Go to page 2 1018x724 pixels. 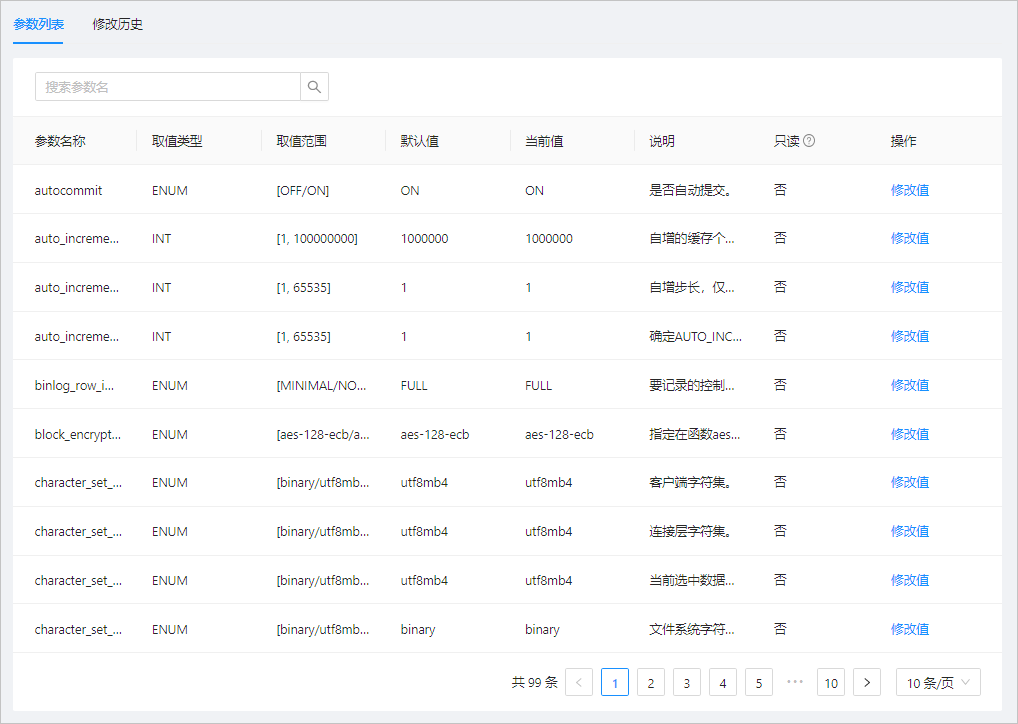click(651, 682)
